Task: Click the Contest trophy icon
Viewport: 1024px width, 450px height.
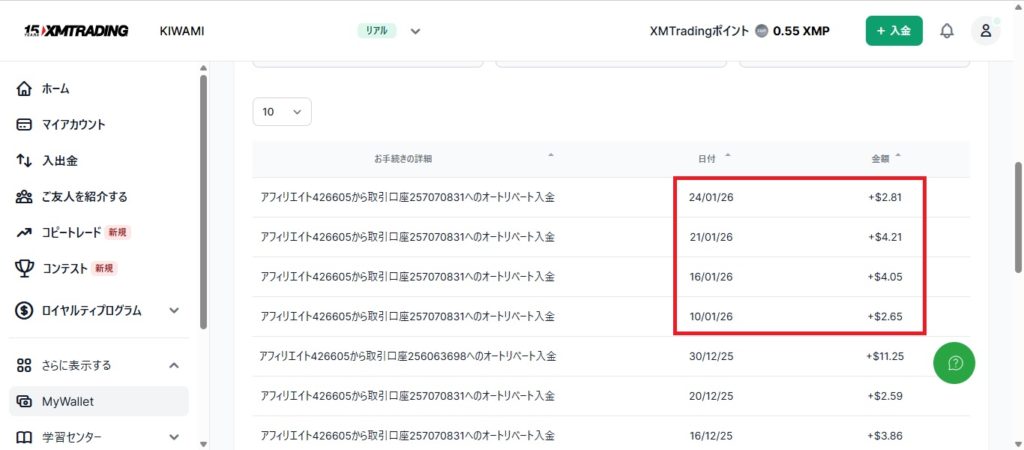Action: tap(25, 268)
